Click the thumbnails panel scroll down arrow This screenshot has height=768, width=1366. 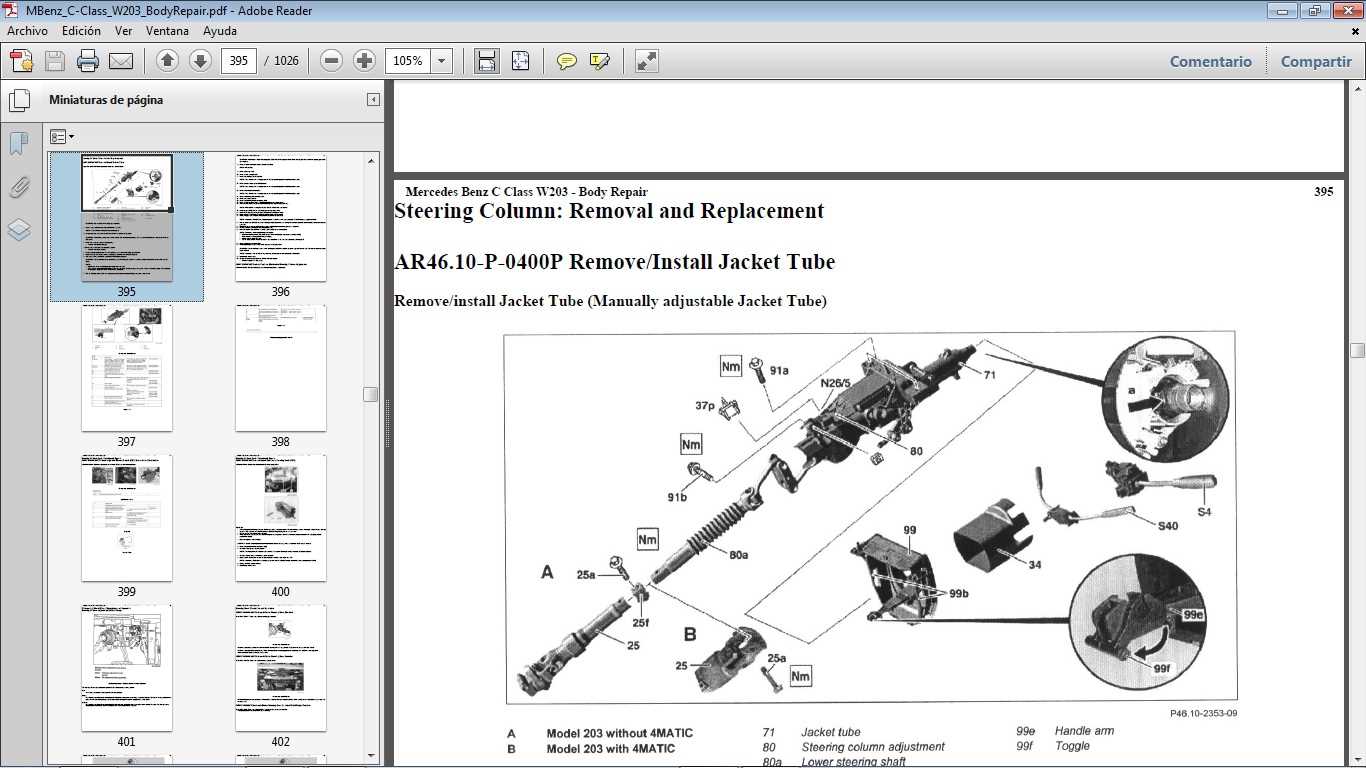click(371, 756)
